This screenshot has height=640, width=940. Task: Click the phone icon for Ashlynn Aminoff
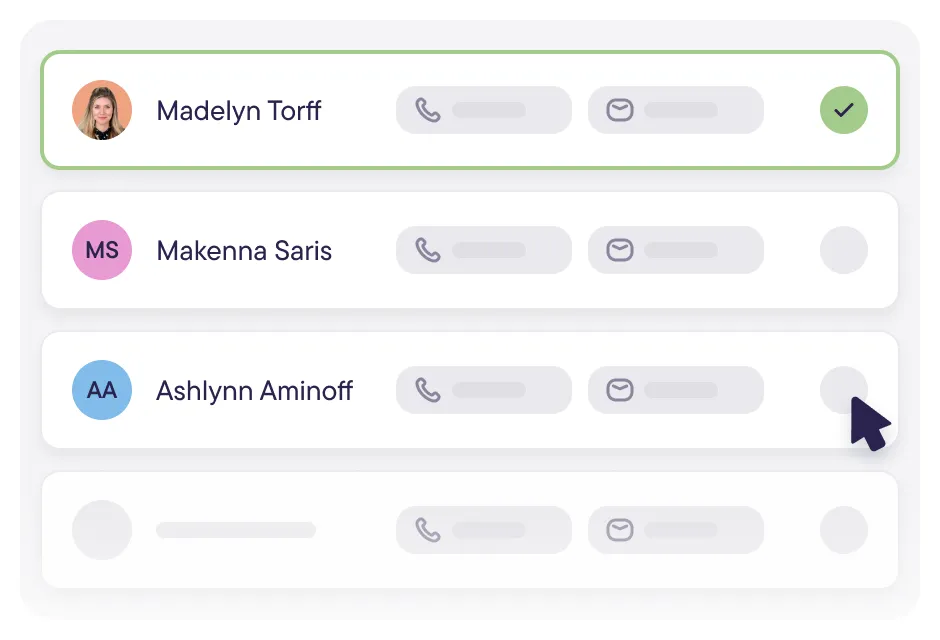[x=428, y=390]
